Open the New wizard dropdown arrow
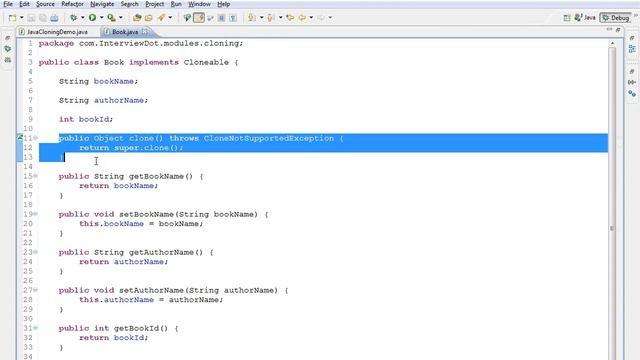 (x=22, y=18)
